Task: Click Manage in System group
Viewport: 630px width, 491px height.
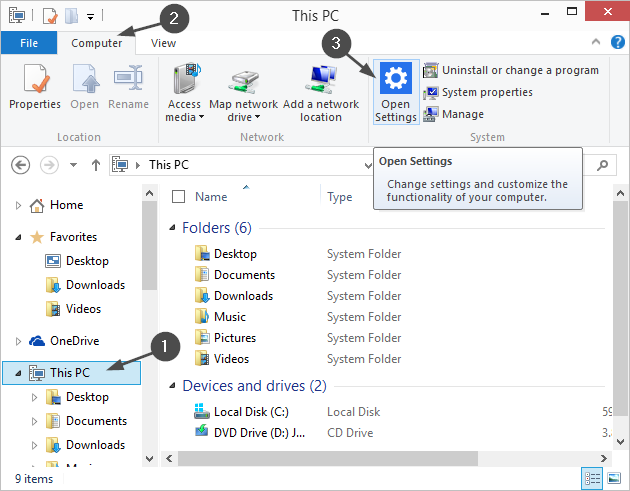Action: (x=453, y=115)
